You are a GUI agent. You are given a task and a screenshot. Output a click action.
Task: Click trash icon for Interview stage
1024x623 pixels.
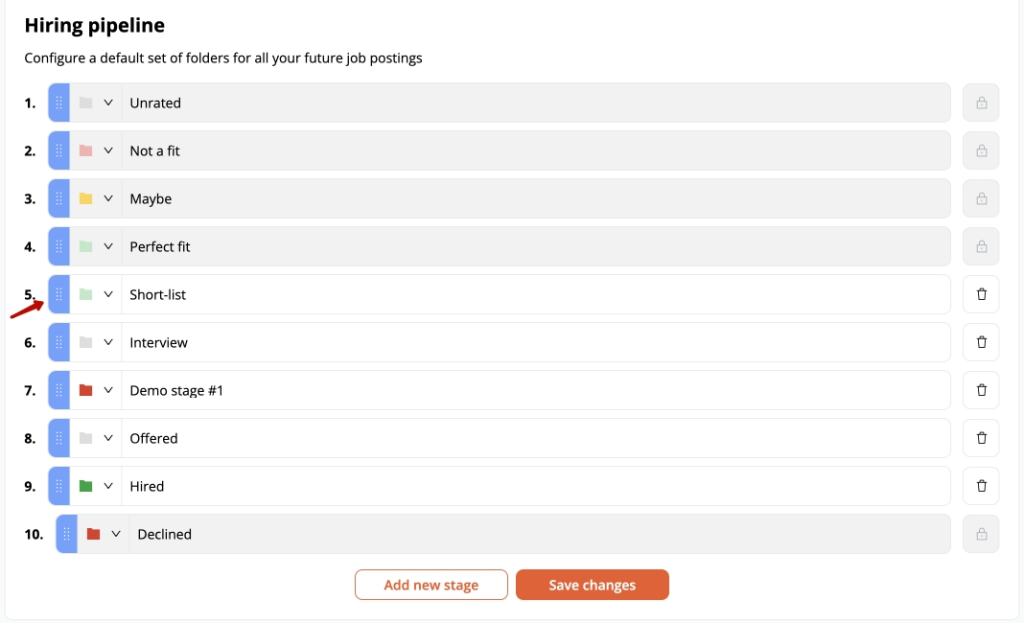(981, 342)
